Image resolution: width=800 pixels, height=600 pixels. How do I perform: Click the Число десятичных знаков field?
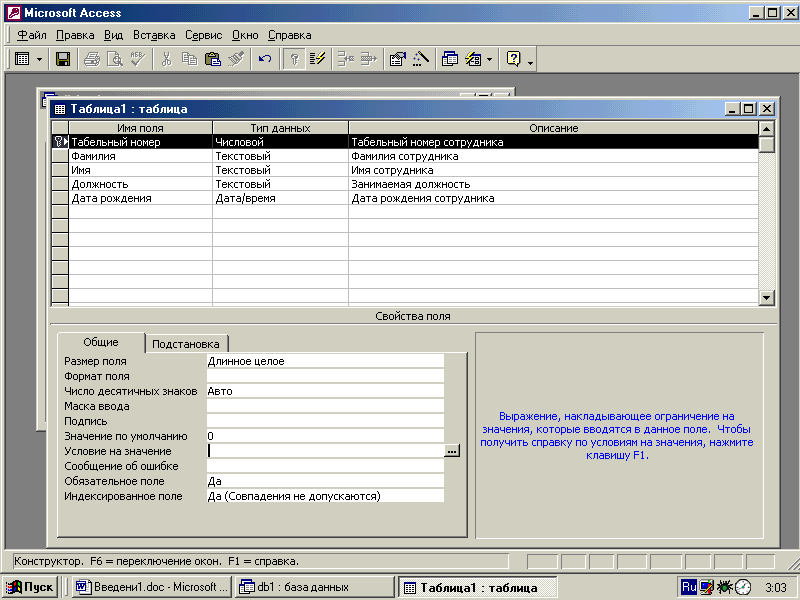(x=325, y=391)
